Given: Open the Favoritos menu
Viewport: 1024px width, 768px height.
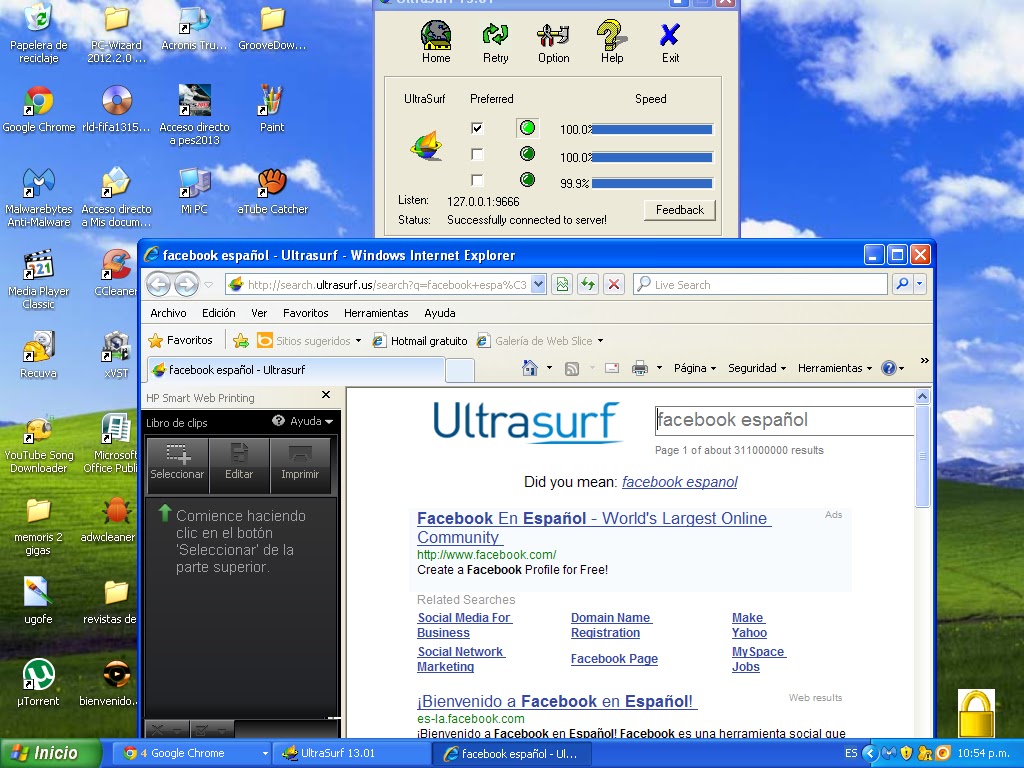Looking at the screenshot, I should 306,313.
